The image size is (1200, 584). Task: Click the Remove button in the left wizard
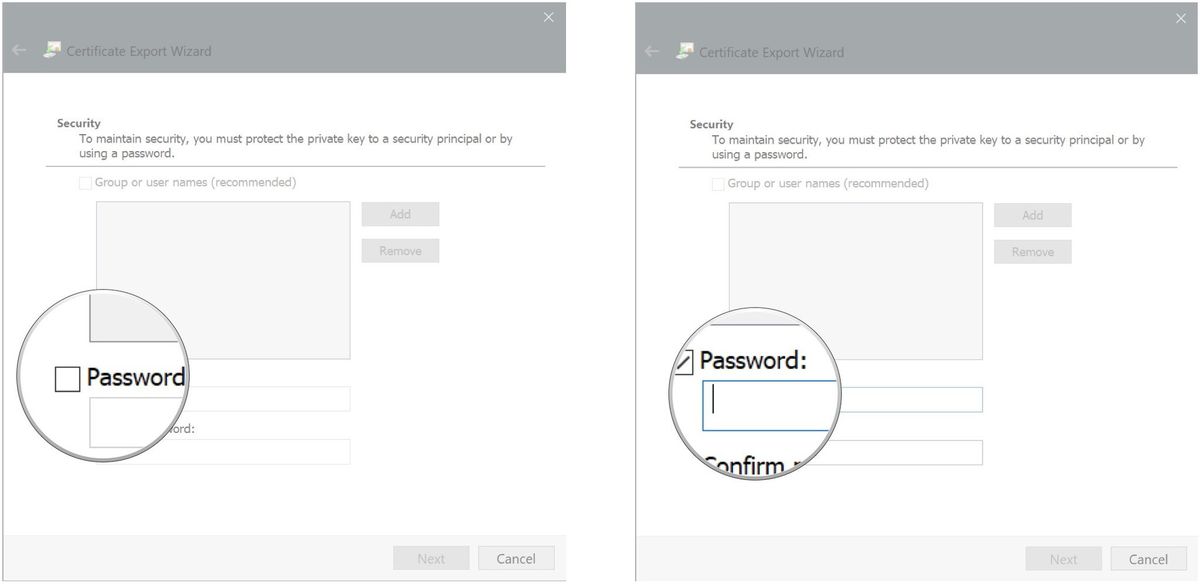click(400, 250)
